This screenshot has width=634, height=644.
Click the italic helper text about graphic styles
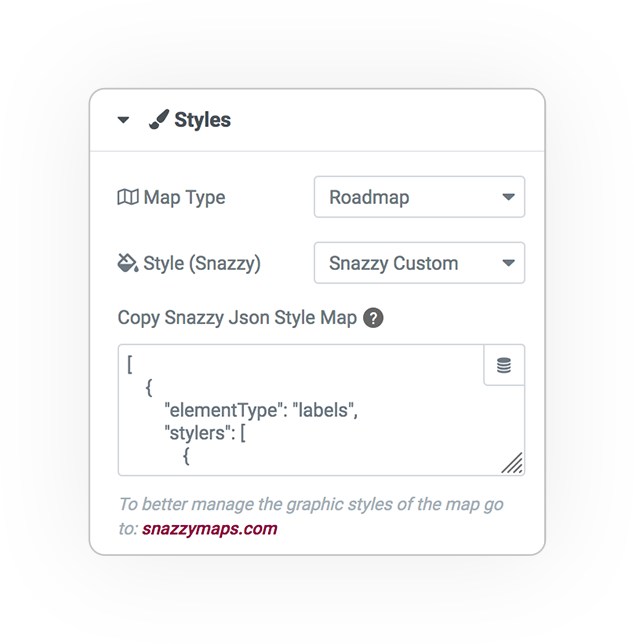[x=311, y=516]
